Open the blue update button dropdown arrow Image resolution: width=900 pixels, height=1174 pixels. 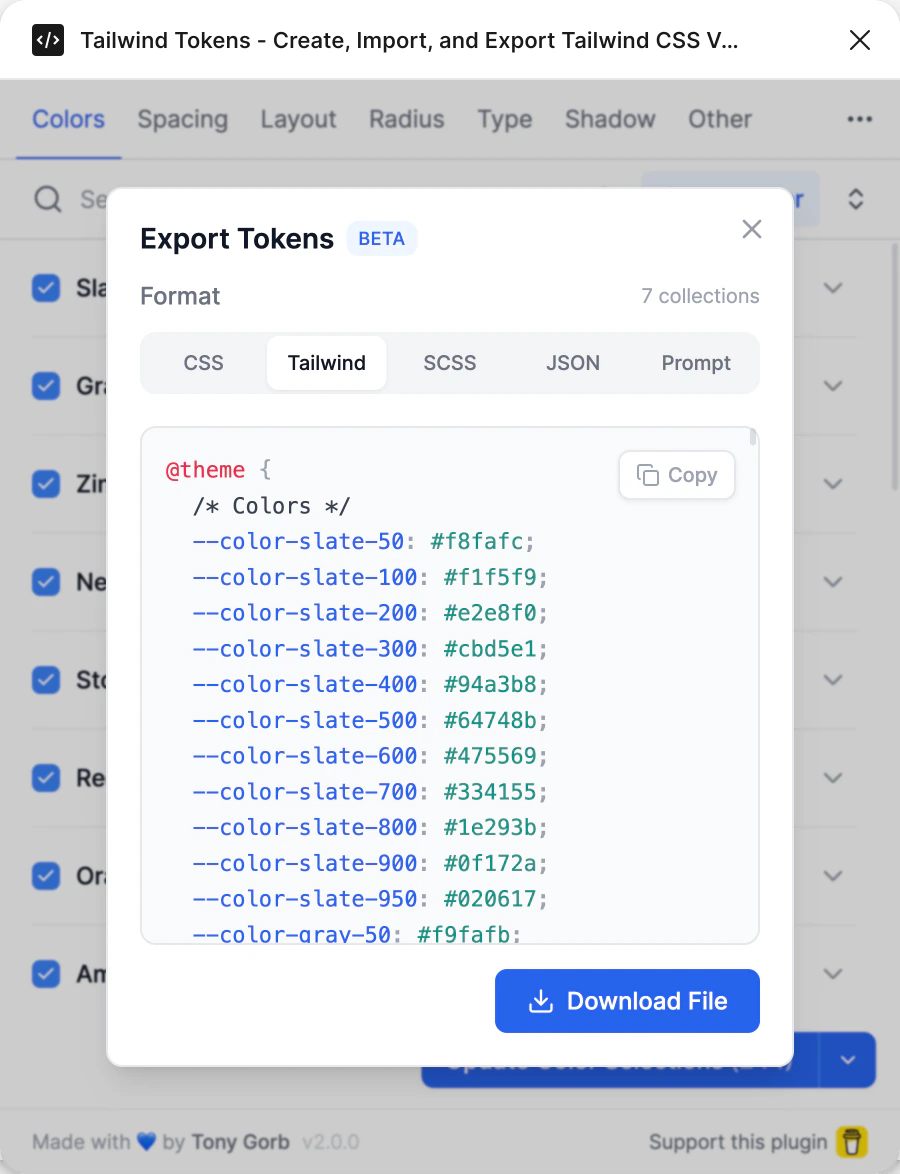click(x=848, y=1059)
